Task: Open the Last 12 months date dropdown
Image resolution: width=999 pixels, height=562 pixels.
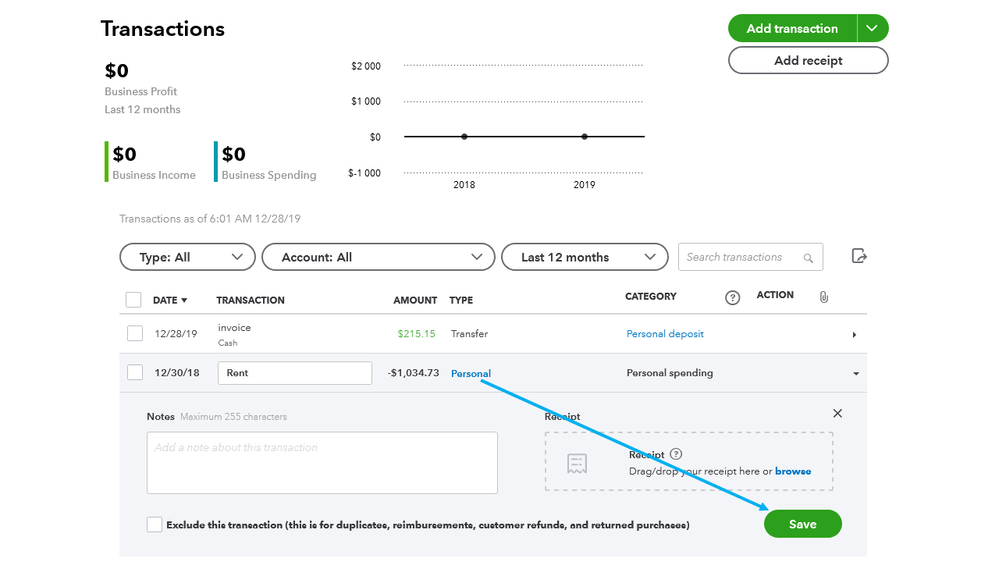Action: point(584,257)
